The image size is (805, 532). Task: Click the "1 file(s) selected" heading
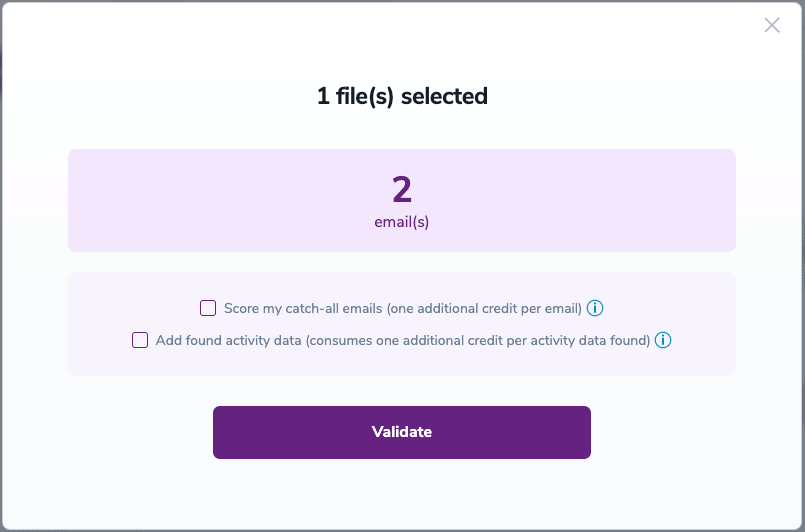tap(402, 97)
